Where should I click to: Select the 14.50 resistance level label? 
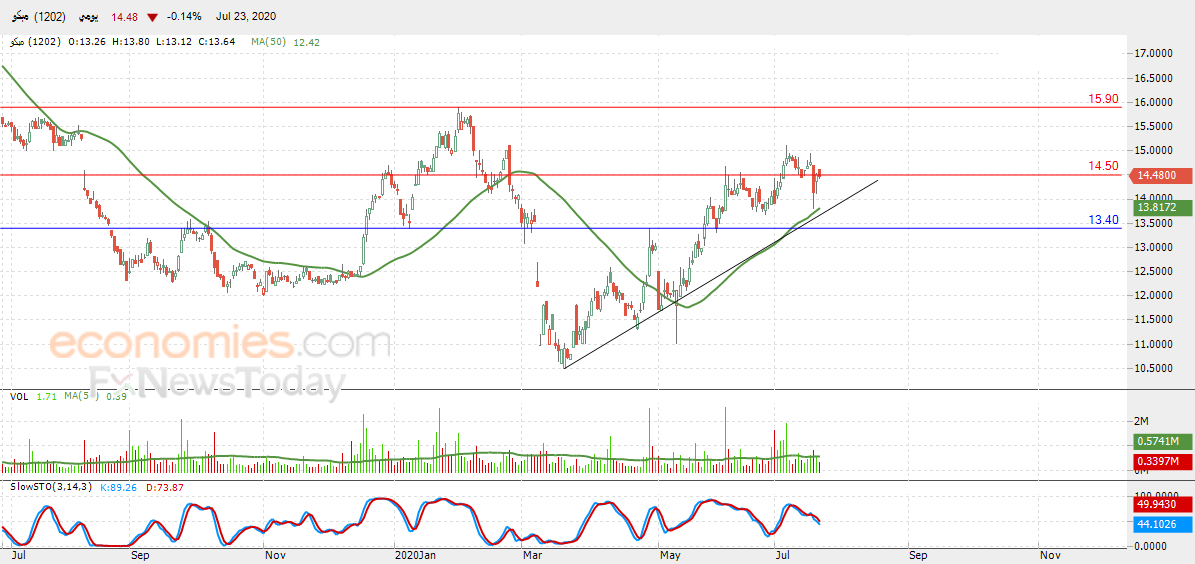[x=1103, y=166]
